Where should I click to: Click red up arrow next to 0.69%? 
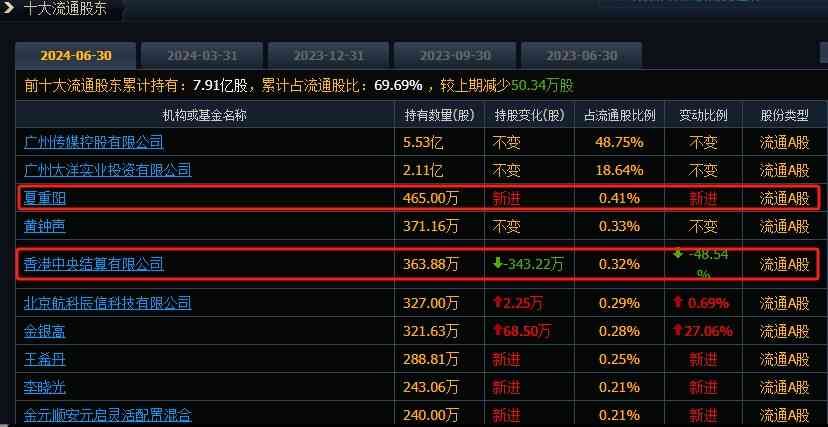[x=679, y=302]
